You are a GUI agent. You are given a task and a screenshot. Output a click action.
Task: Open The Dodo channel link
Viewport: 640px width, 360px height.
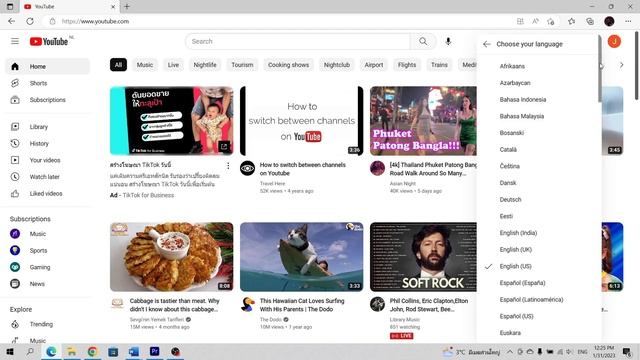pos(271,320)
